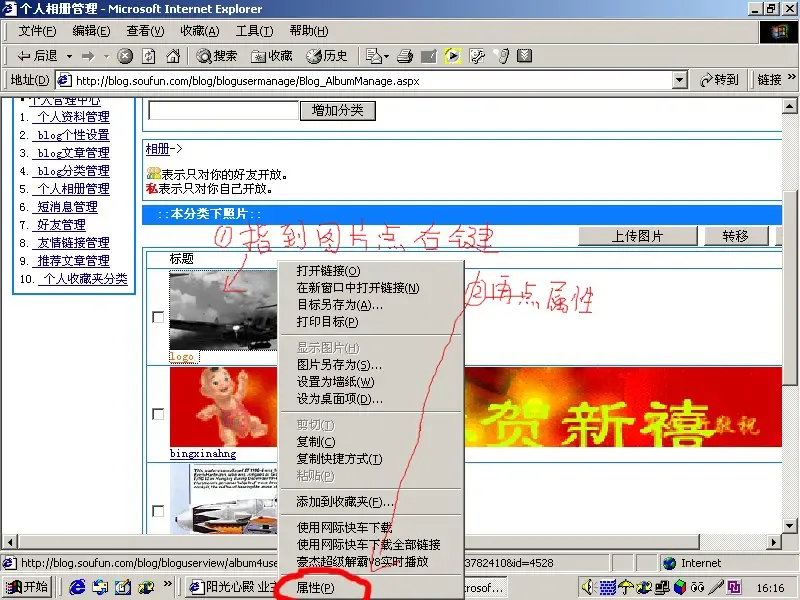Open the History (历史) toolbar button
The width and height of the screenshot is (800, 600).
coord(327,56)
